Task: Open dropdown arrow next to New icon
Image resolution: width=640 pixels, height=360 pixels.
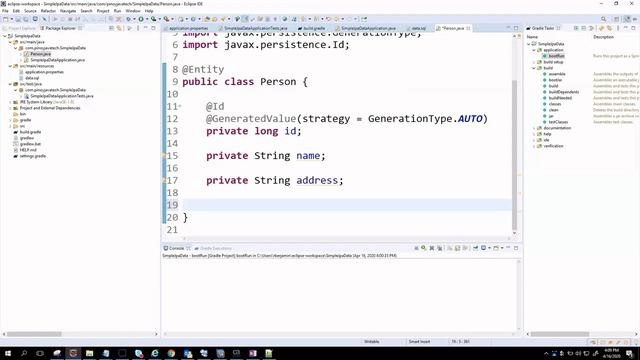Action: [x=11, y=19]
